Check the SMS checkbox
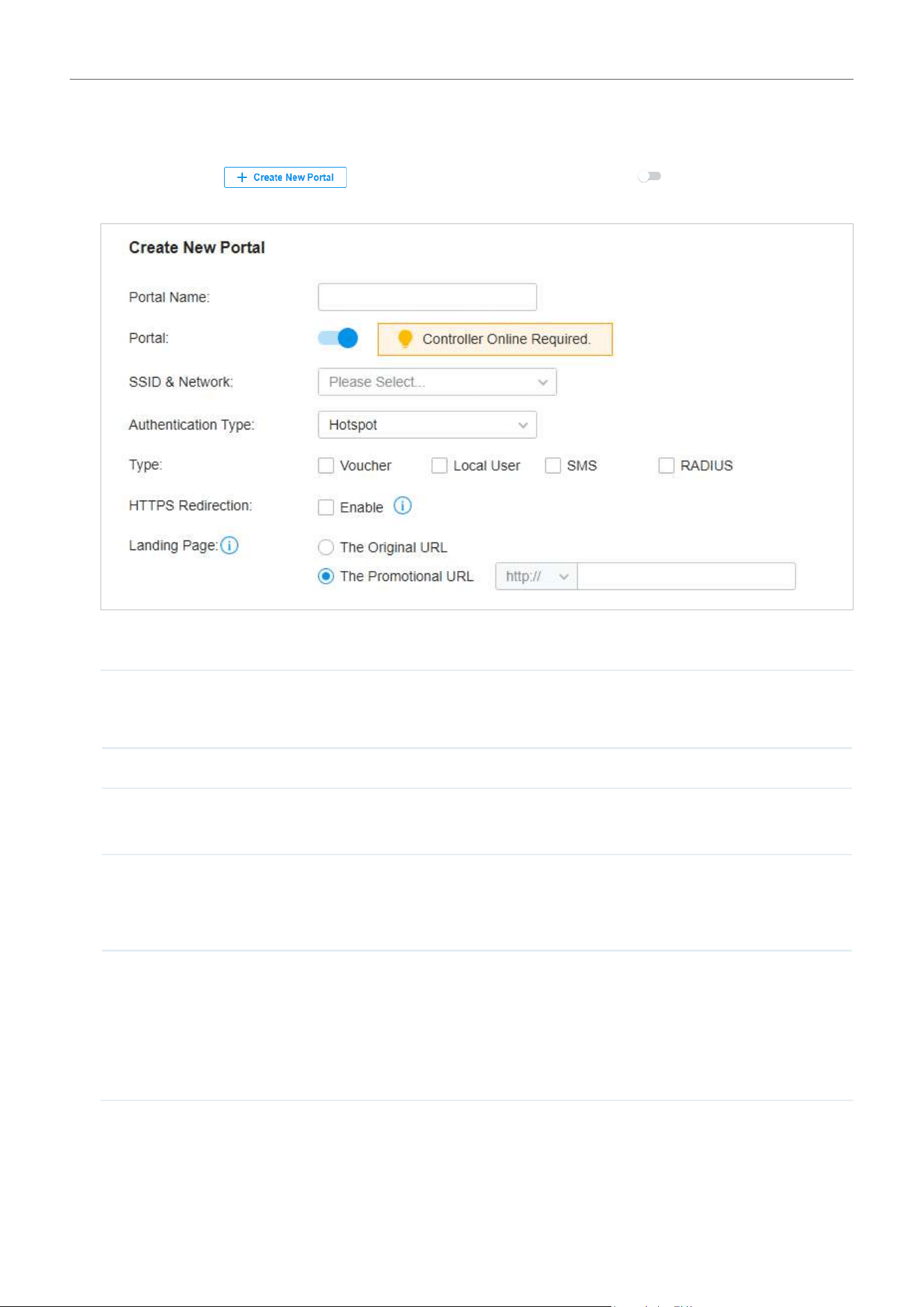The height and width of the screenshot is (1307, 924). pos(553,466)
